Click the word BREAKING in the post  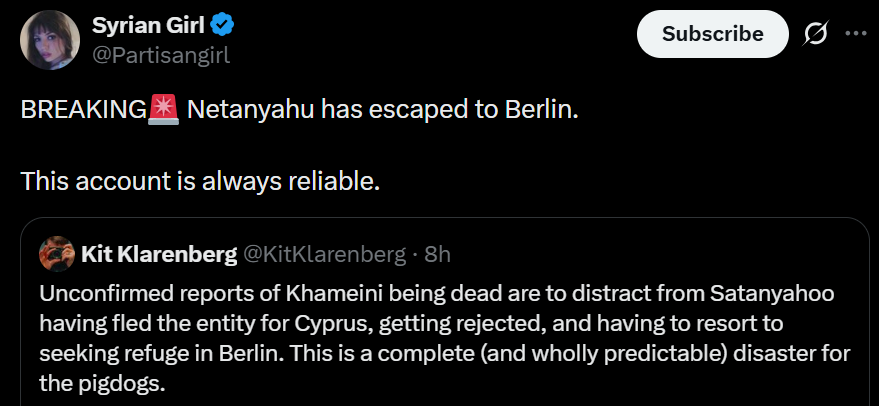pos(83,110)
